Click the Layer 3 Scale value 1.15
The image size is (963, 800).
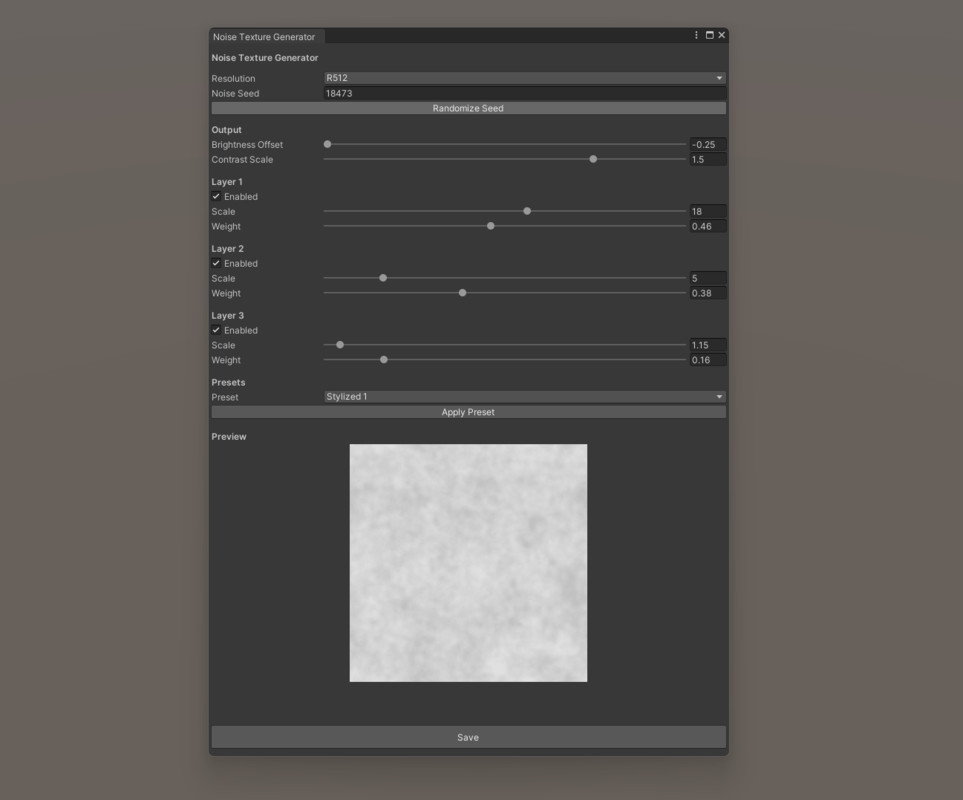click(x=708, y=345)
